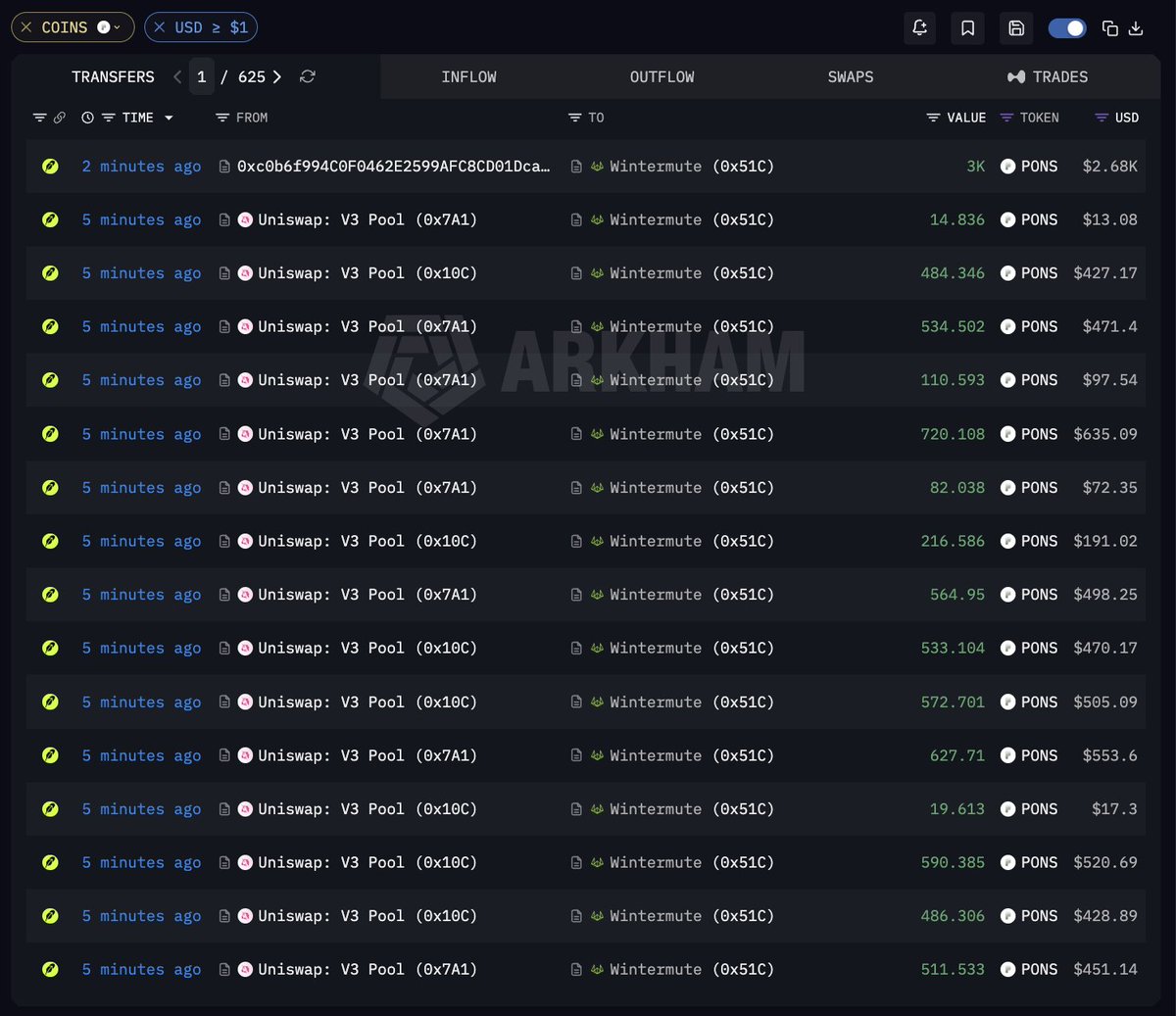Remove the COINS filter chip
This screenshot has height=1016, width=1176.
pyautogui.click(x=26, y=27)
